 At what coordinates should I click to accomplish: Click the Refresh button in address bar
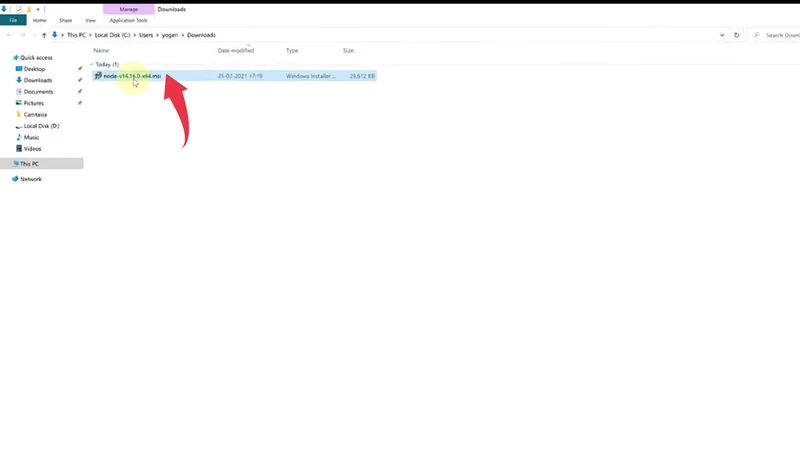coord(737,35)
